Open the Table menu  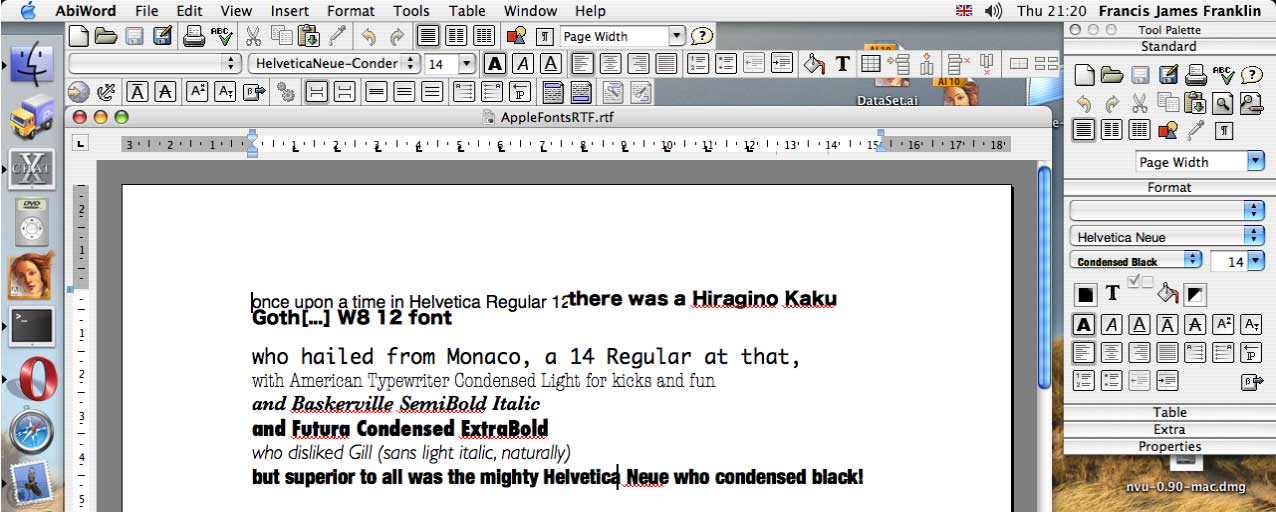point(467,11)
